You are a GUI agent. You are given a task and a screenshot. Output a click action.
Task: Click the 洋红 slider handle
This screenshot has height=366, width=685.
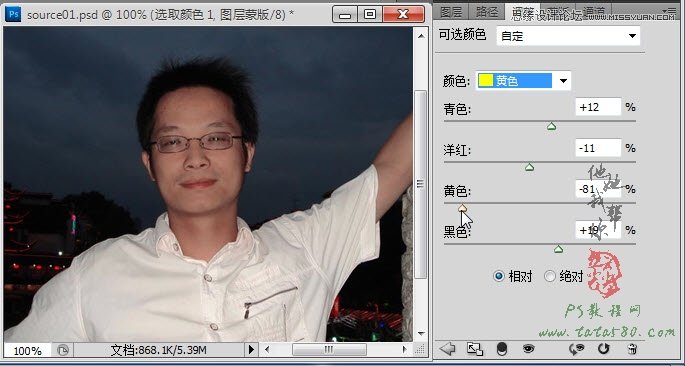click(529, 167)
